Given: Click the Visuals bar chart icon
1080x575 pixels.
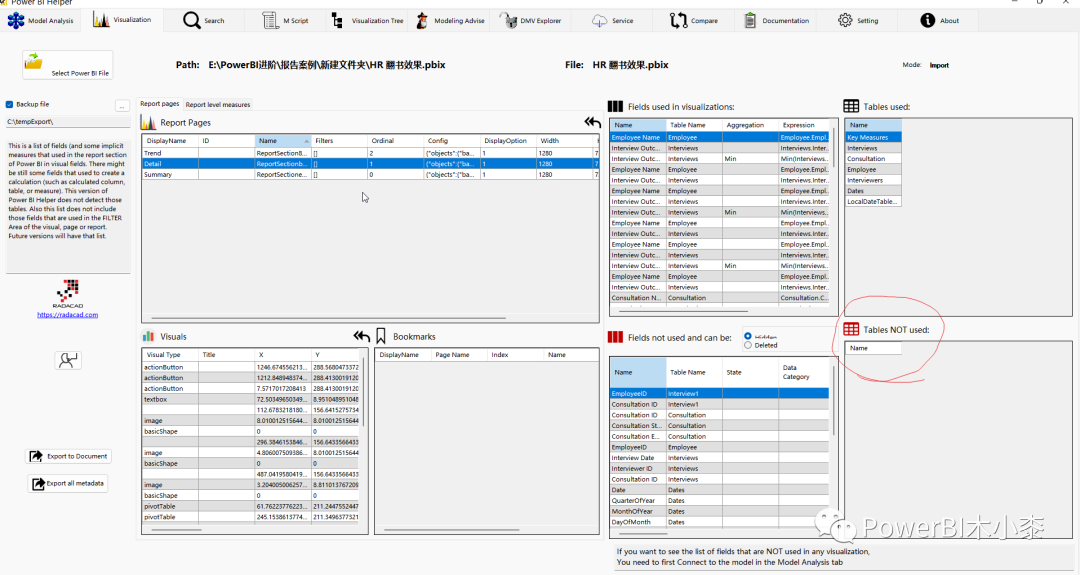Looking at the screenshot, I should pos(148,337).
